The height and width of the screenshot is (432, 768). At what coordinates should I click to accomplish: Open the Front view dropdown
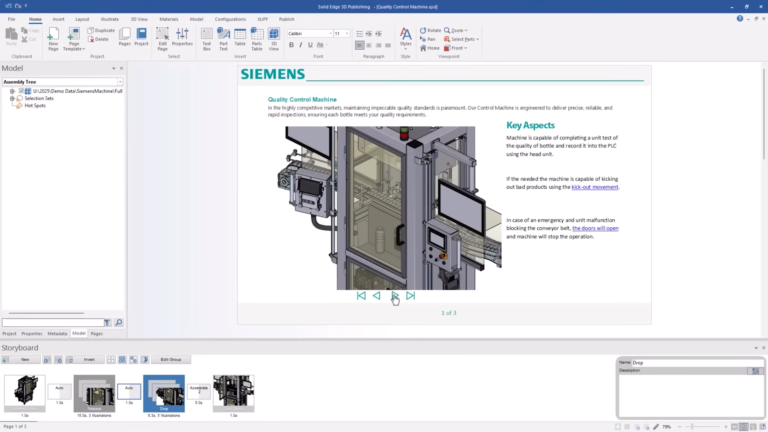click(x=456, y=48)
